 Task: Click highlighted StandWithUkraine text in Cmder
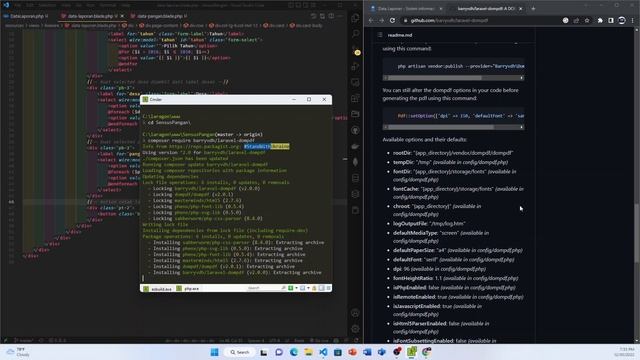click(267, 146)
